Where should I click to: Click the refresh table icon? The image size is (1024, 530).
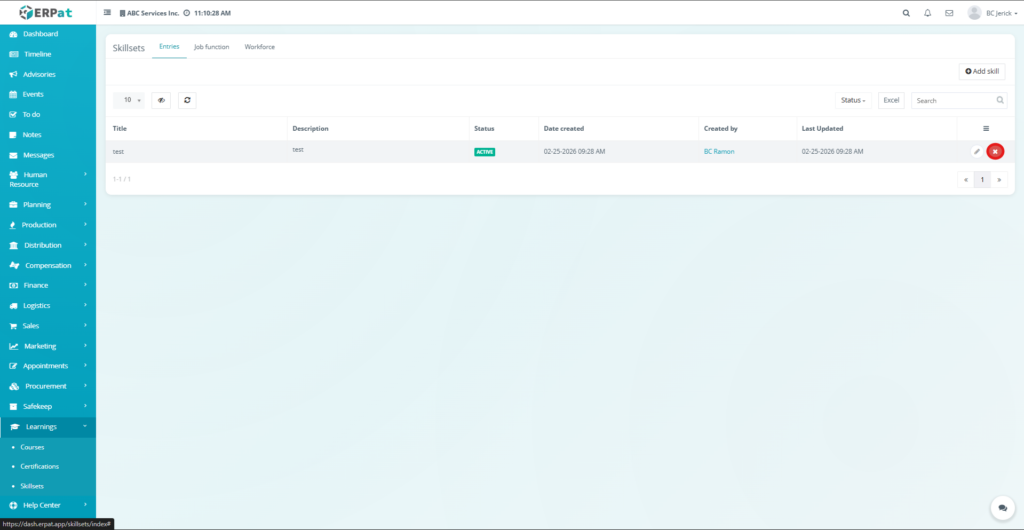(x=186, y=100)
